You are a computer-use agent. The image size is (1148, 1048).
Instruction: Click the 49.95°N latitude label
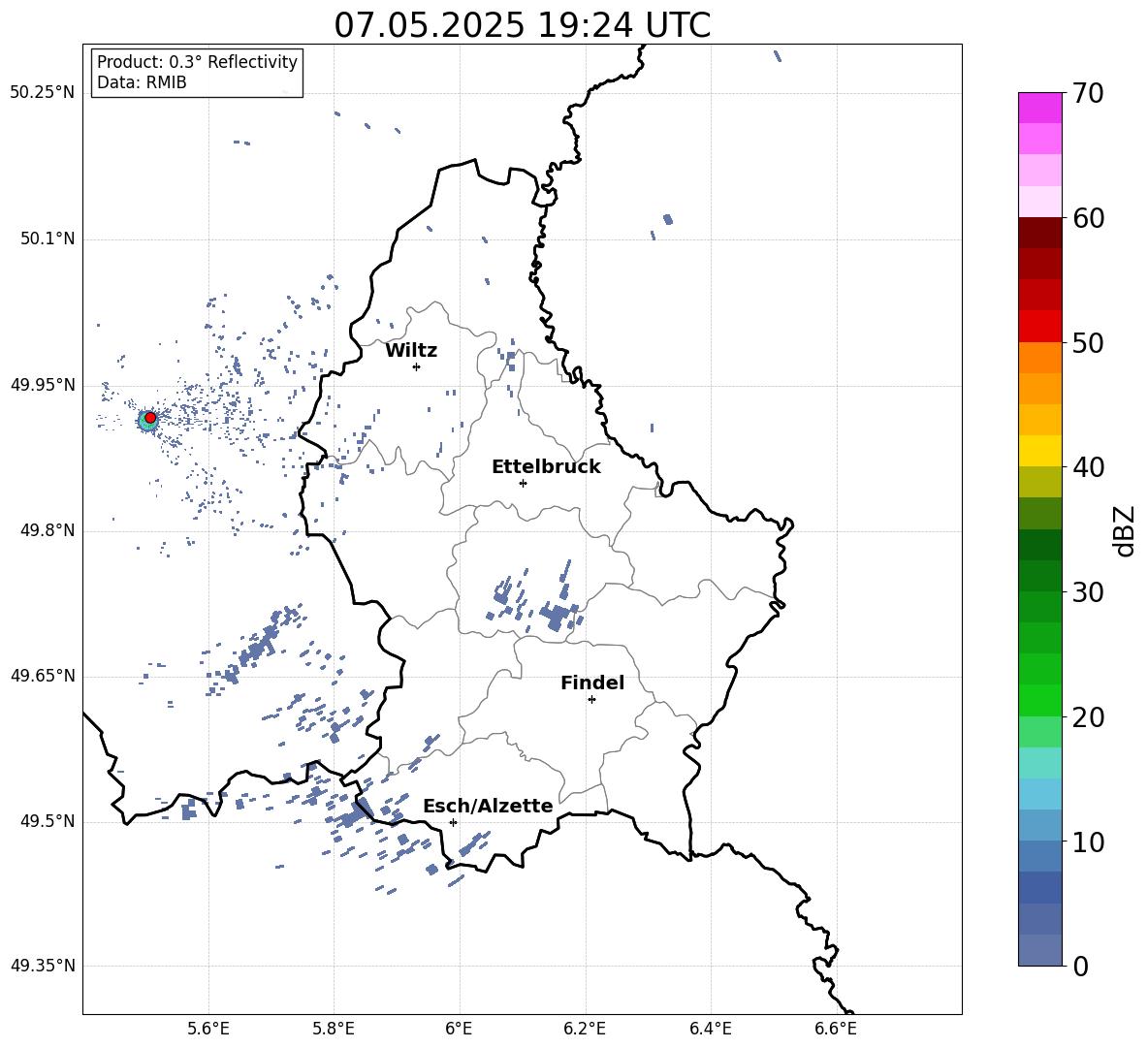pos(42,385)
